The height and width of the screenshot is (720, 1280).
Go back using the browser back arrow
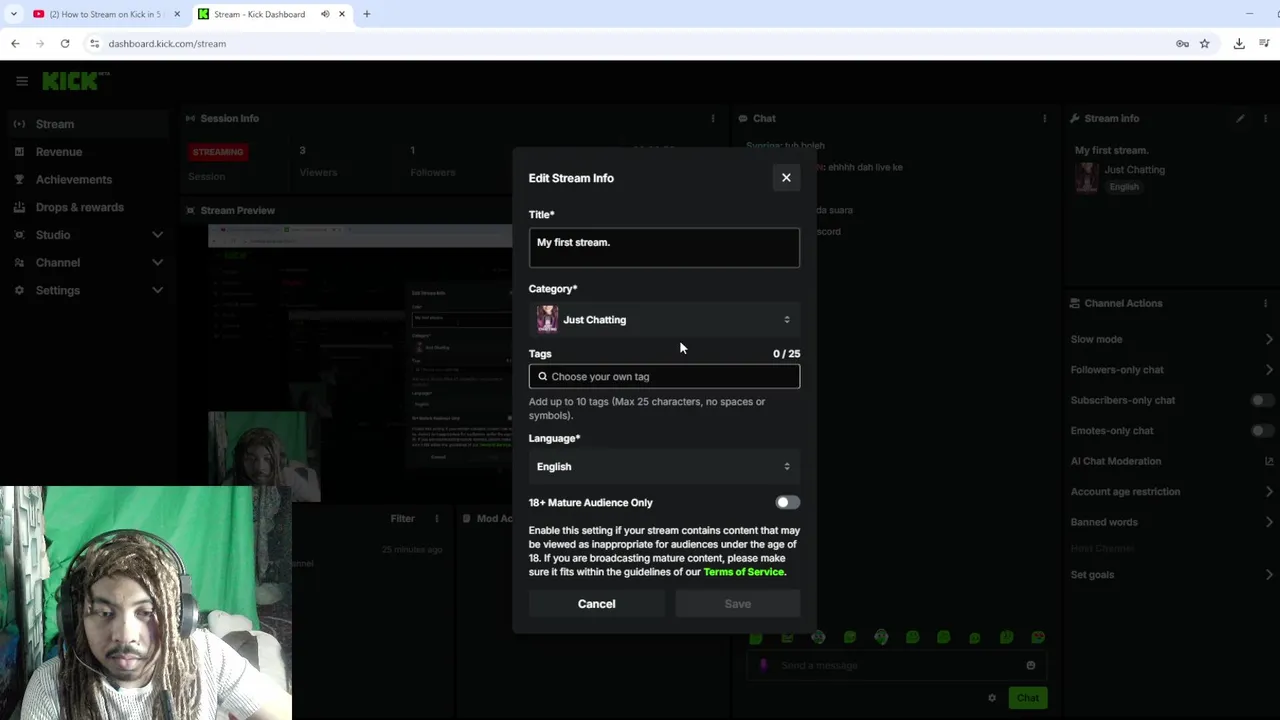(15, 43)
